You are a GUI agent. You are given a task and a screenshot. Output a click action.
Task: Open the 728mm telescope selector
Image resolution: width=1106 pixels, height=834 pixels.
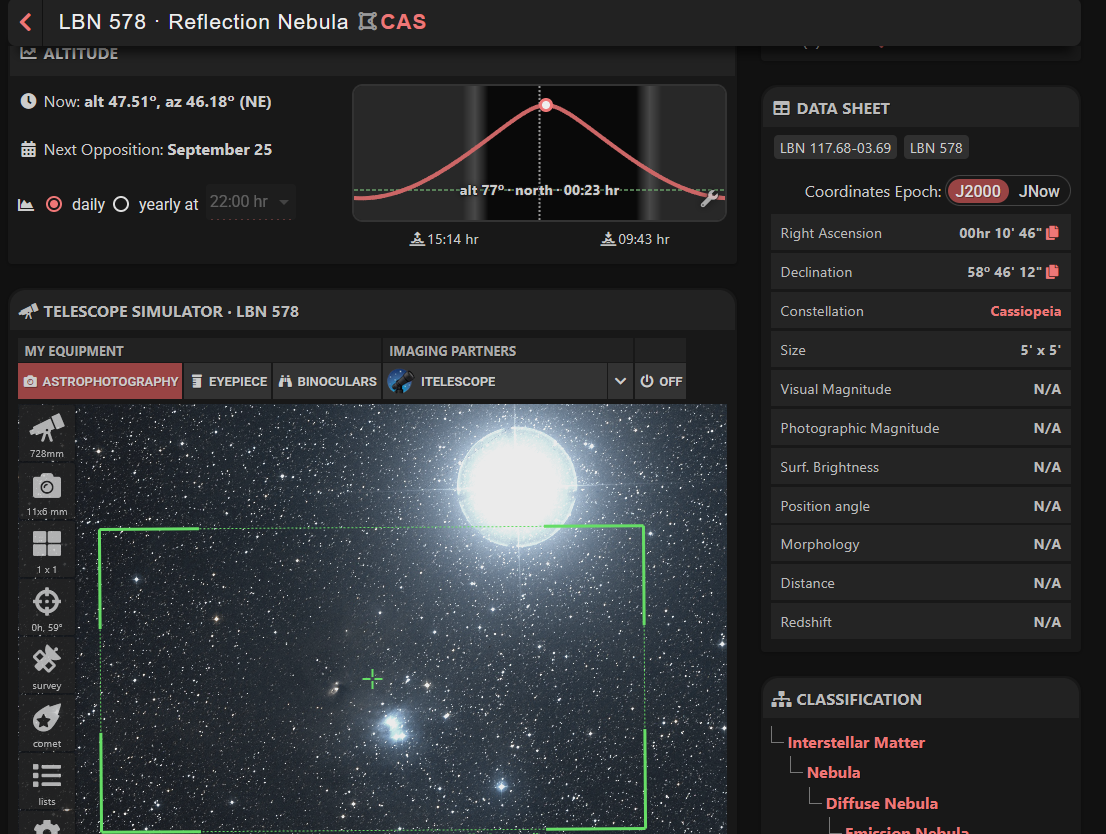coord(47,434)
